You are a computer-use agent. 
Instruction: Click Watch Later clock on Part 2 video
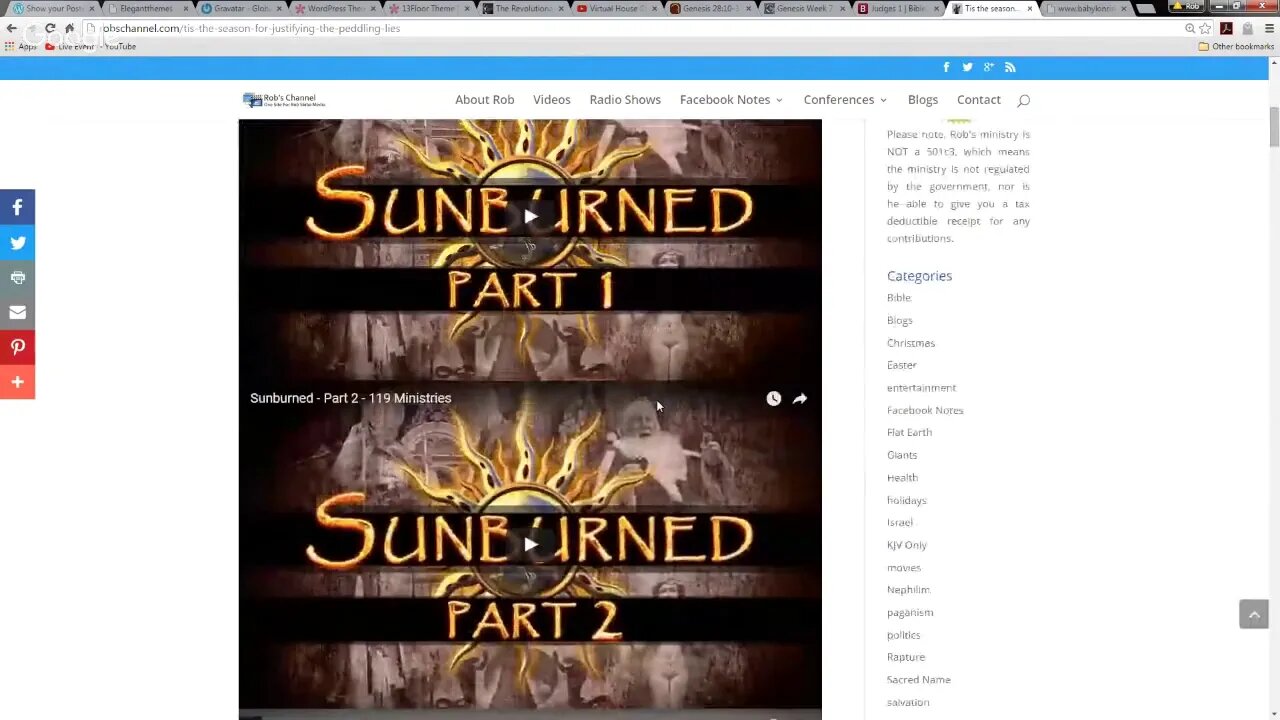(x=773, y=398)
